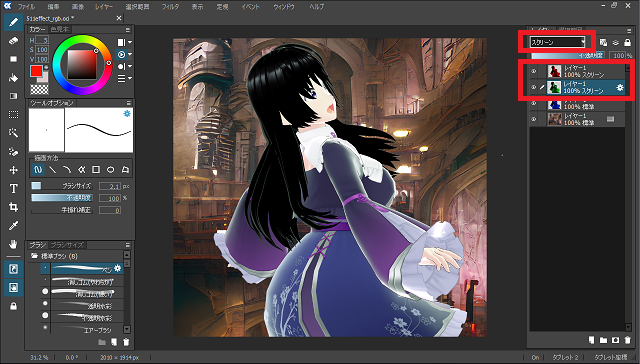Select the Eraser tool
The height and width of the screenshot is (364, 640).
click(x=13, y=41)
